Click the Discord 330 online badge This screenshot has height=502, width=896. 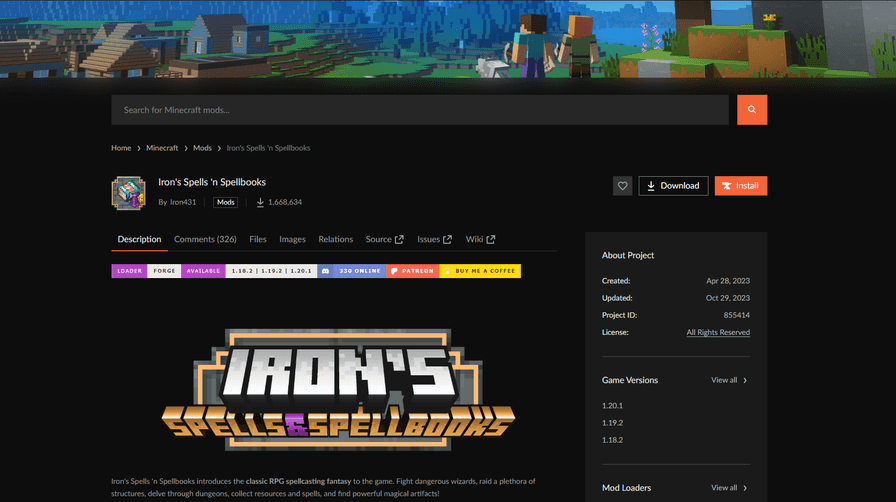coord(352,271)
